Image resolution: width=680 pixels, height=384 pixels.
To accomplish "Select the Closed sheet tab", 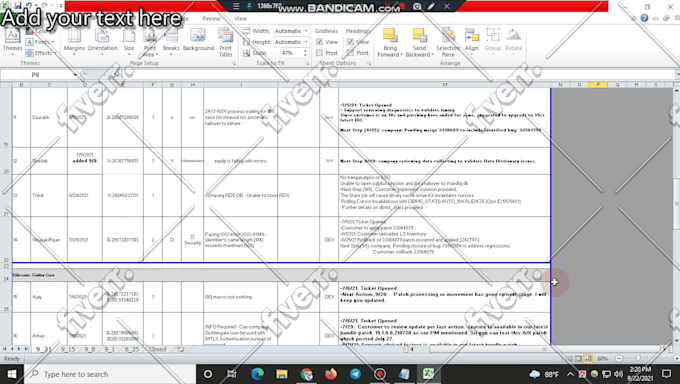I will click(157, 349).
